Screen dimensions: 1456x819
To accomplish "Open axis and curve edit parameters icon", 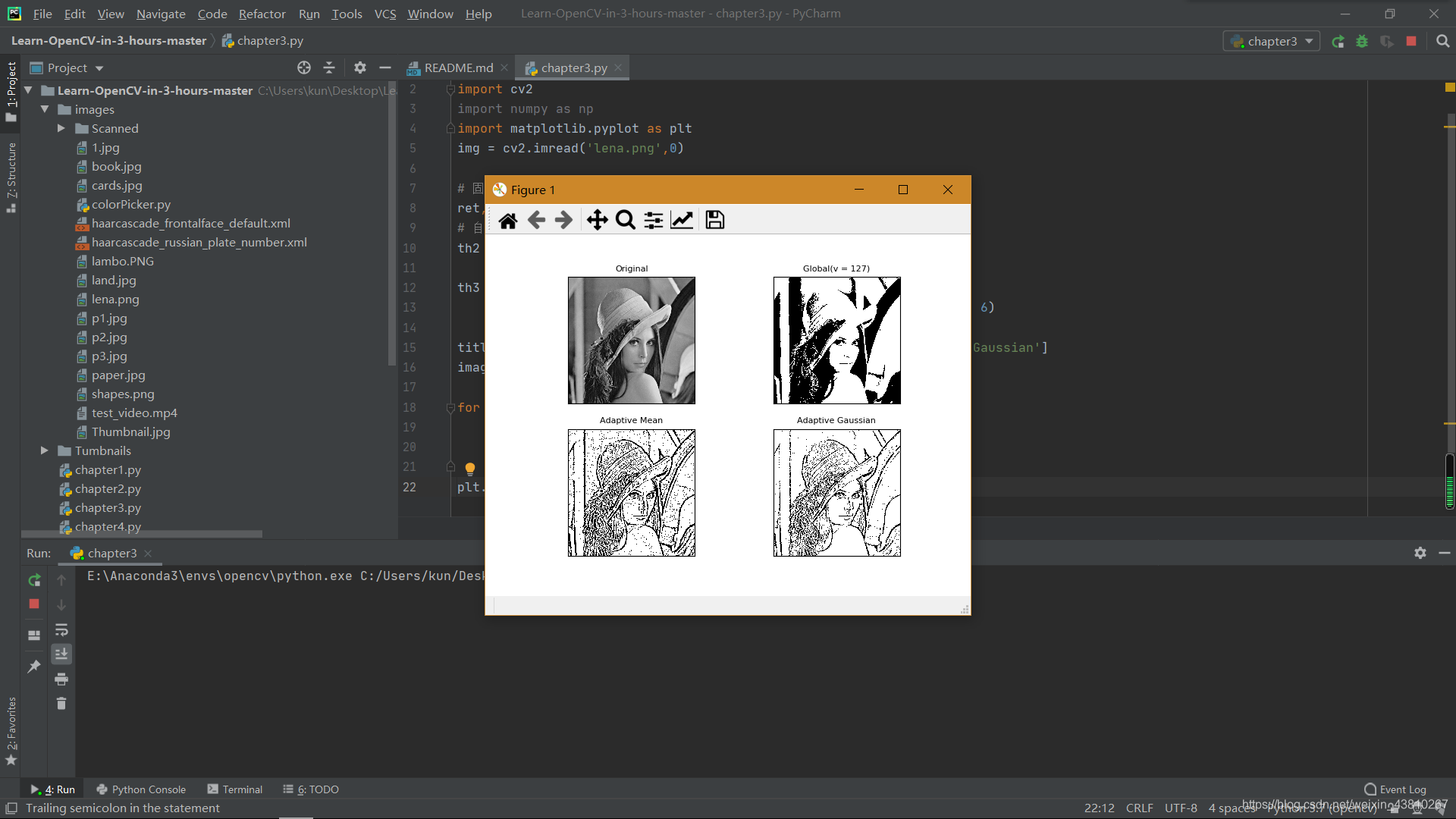I will 682,220.
